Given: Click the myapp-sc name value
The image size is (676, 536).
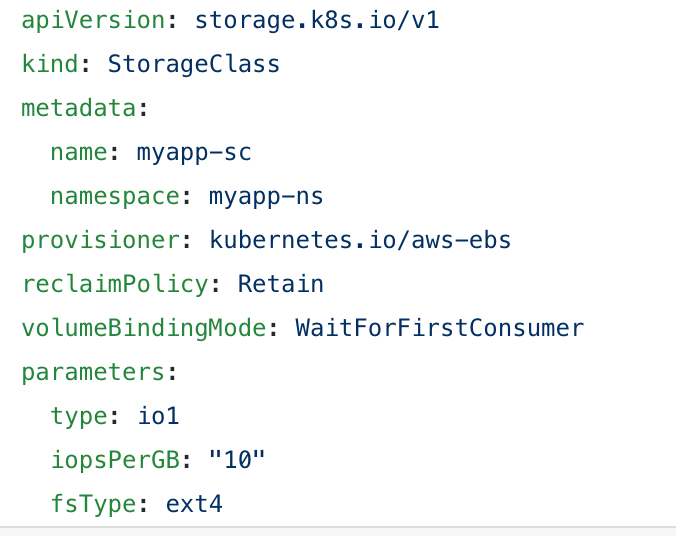Looking at the screenshot, I should [194, 152].
